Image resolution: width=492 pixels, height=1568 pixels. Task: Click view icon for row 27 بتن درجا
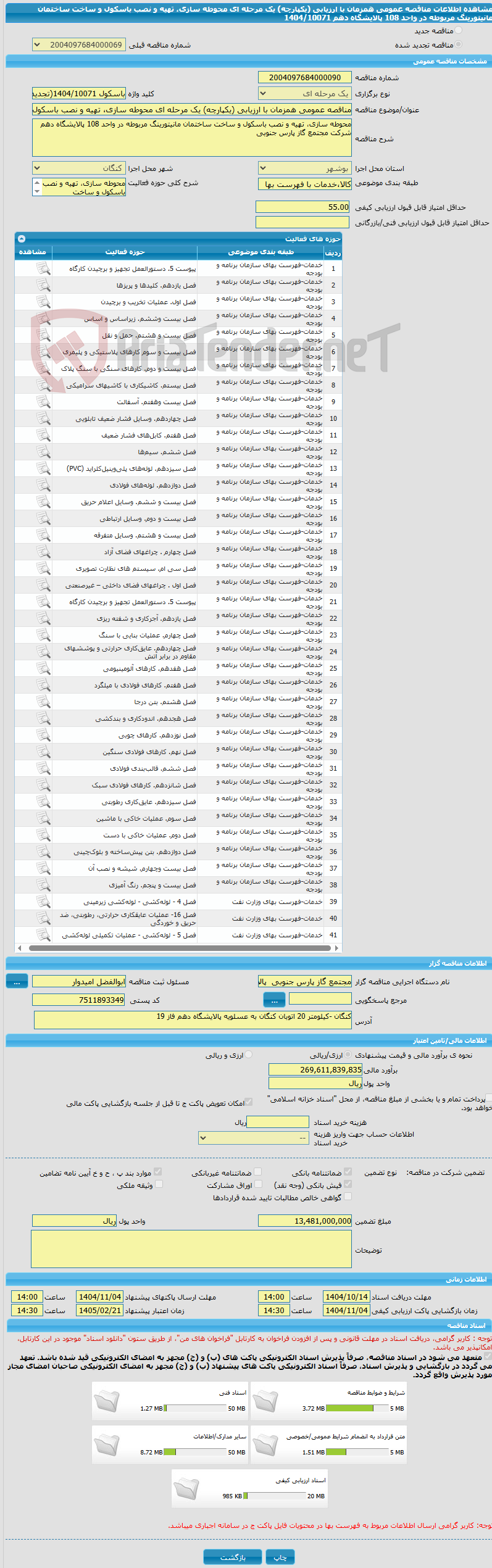(43, 702)
